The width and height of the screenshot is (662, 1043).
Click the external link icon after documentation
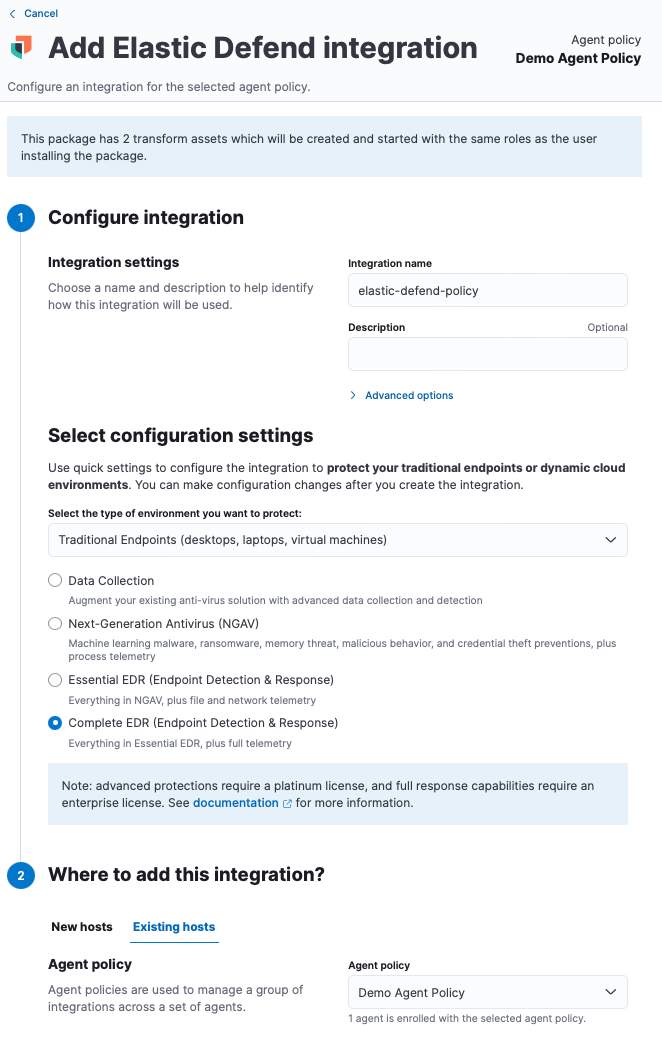point(288,803)
